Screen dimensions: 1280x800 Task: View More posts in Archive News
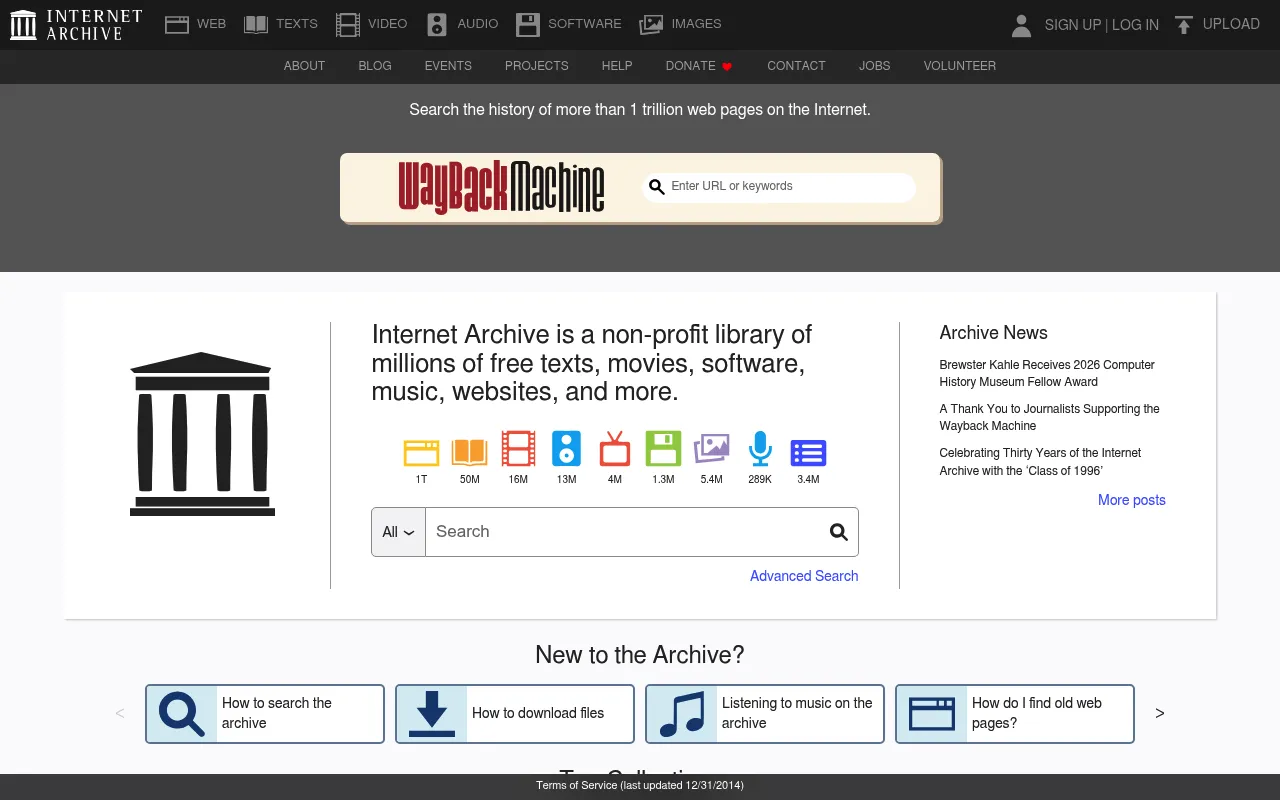tap(1132, 500)
